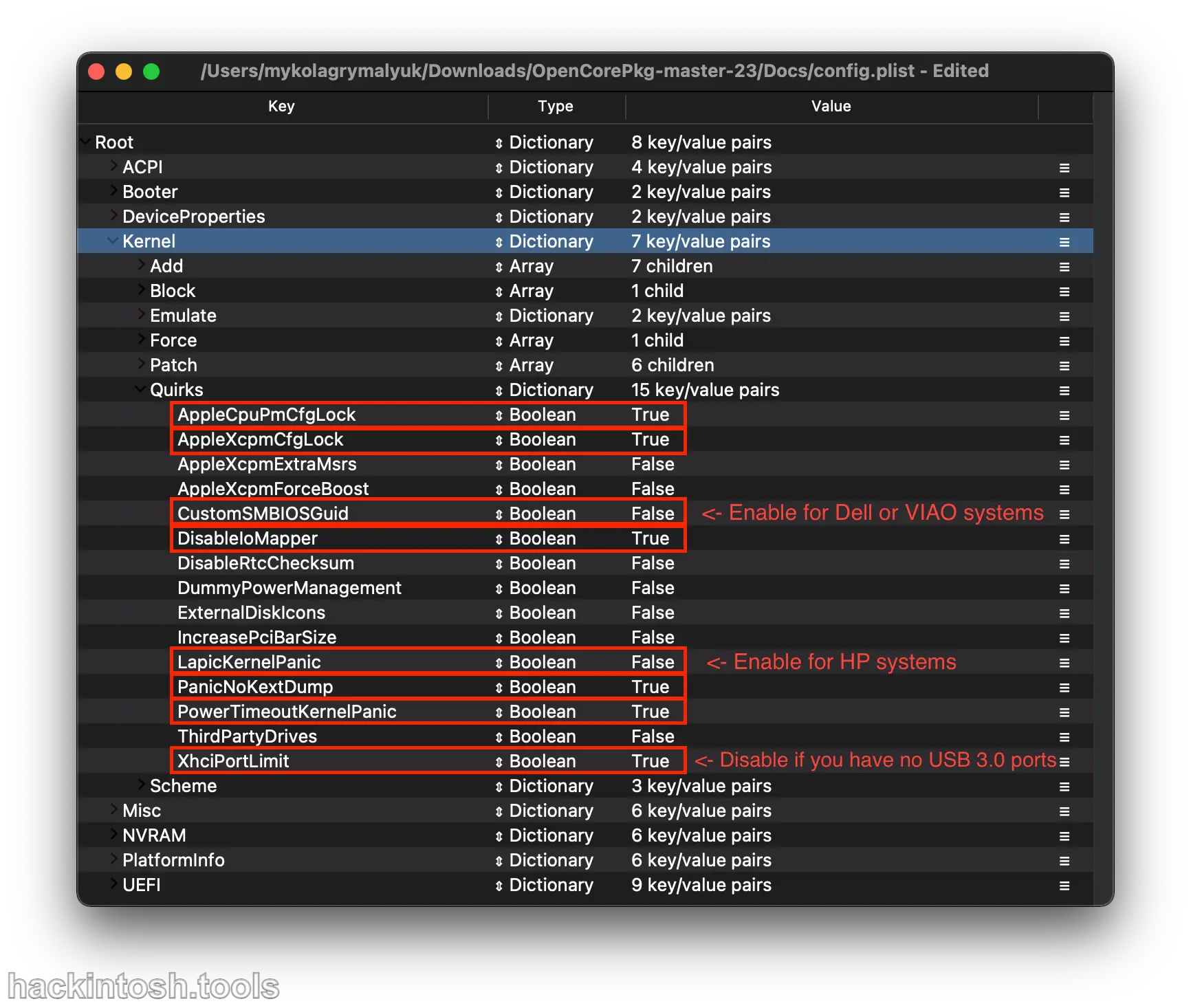This screenshot has width=1191, height=1008.
Task: Select the False value of LapicKernelPanic
Action: click(653, 662)
